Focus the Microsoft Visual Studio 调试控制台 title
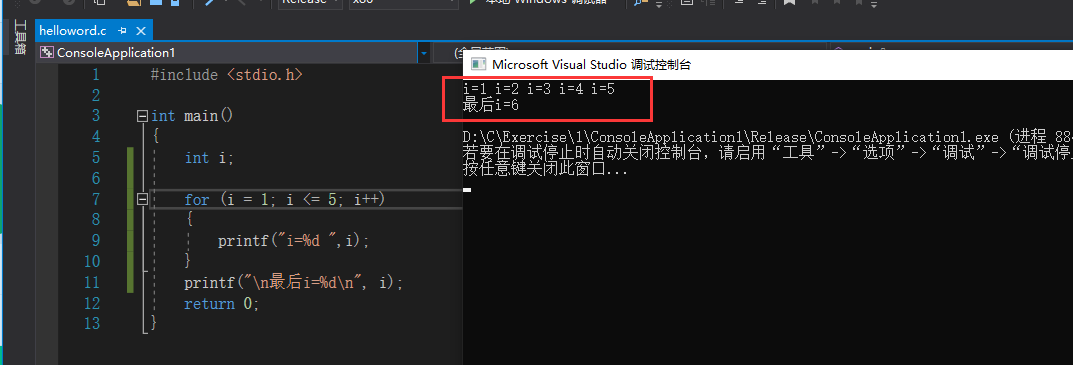This screenshot has width=1073, height=365. (x=591, y=65)
